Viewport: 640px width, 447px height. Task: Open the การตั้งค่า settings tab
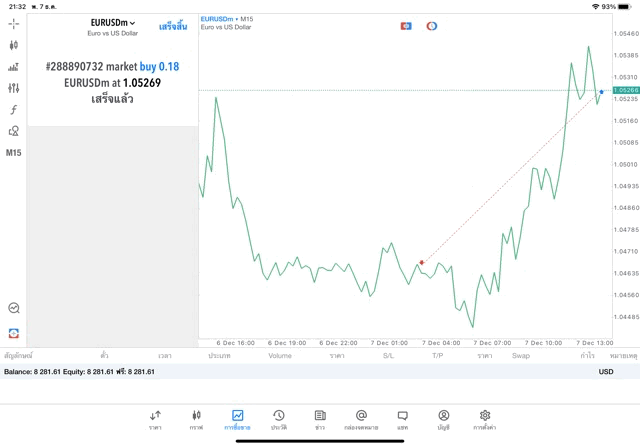tap(485, 420)
